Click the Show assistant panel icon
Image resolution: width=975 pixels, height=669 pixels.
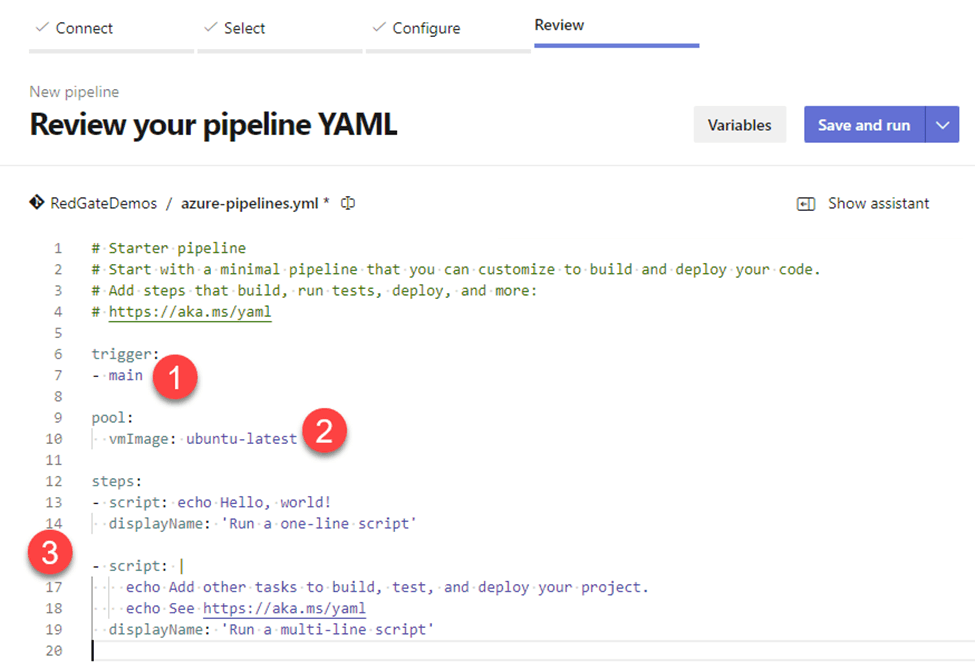[806, 204]
